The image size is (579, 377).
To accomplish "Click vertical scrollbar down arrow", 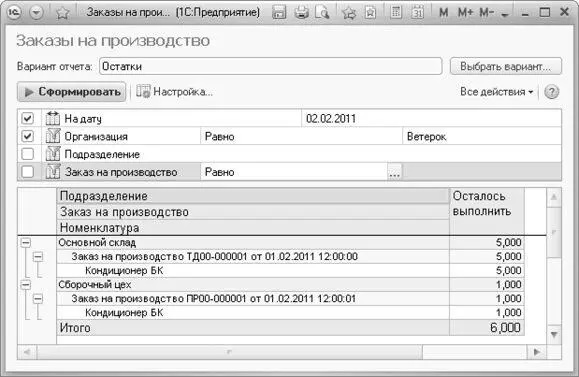I will [554, 335].
